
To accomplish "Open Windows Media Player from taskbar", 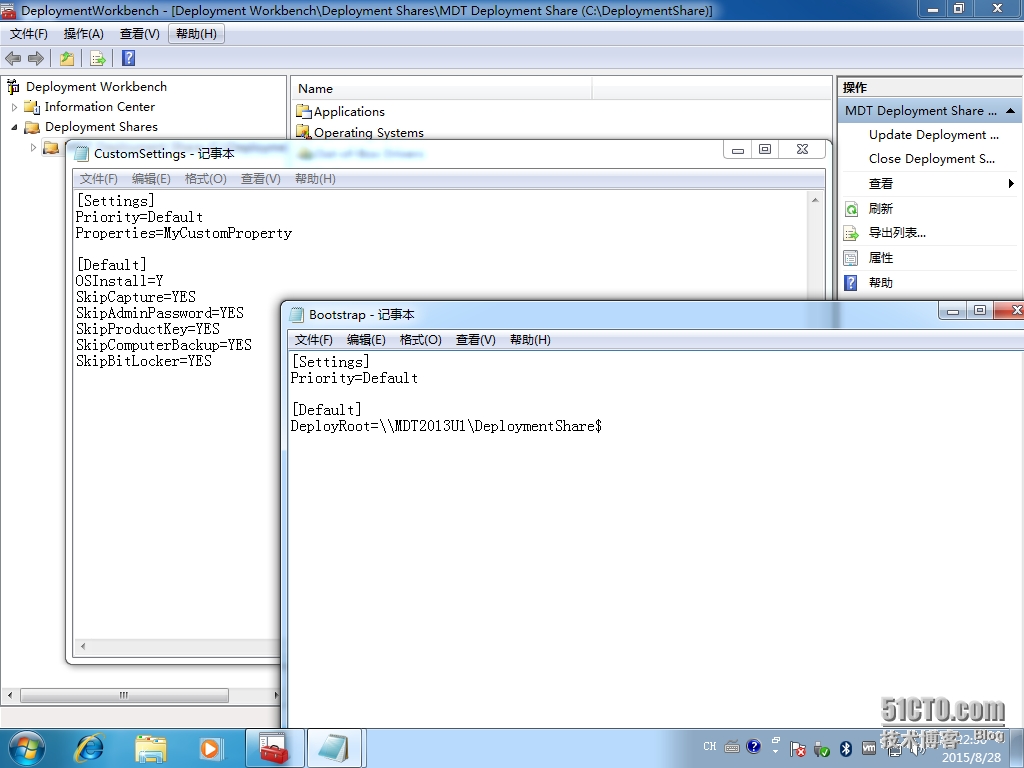I will 210,748.
